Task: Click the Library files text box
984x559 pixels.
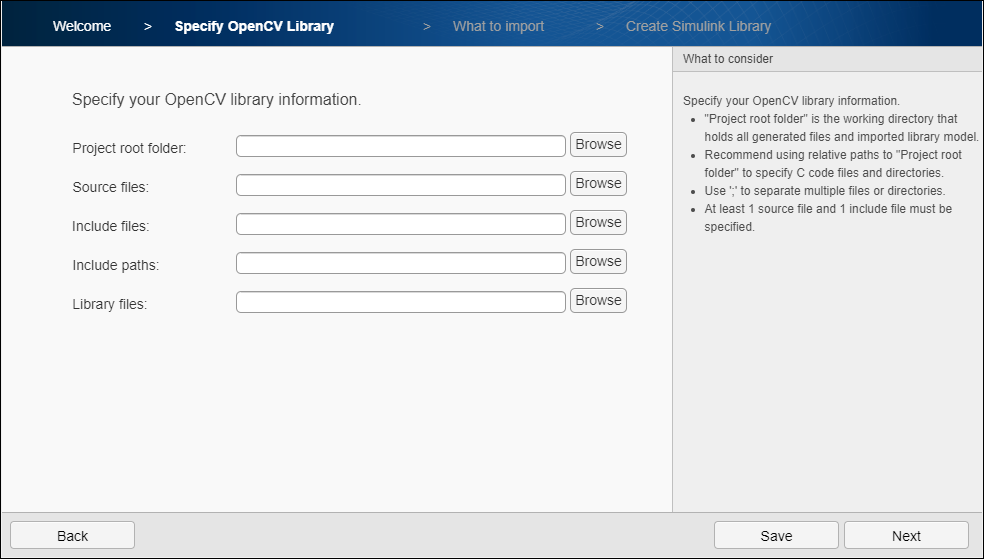Action: tap(400, 303)
